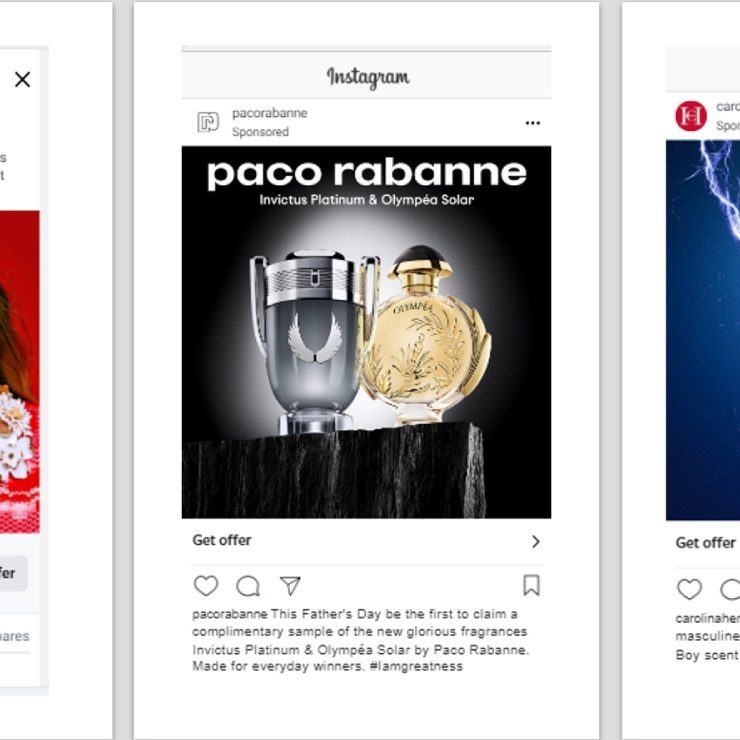Click Get offer under the perfume image
Image resolution: width=740 pixels, height=740 pixels.
point(222,540)
